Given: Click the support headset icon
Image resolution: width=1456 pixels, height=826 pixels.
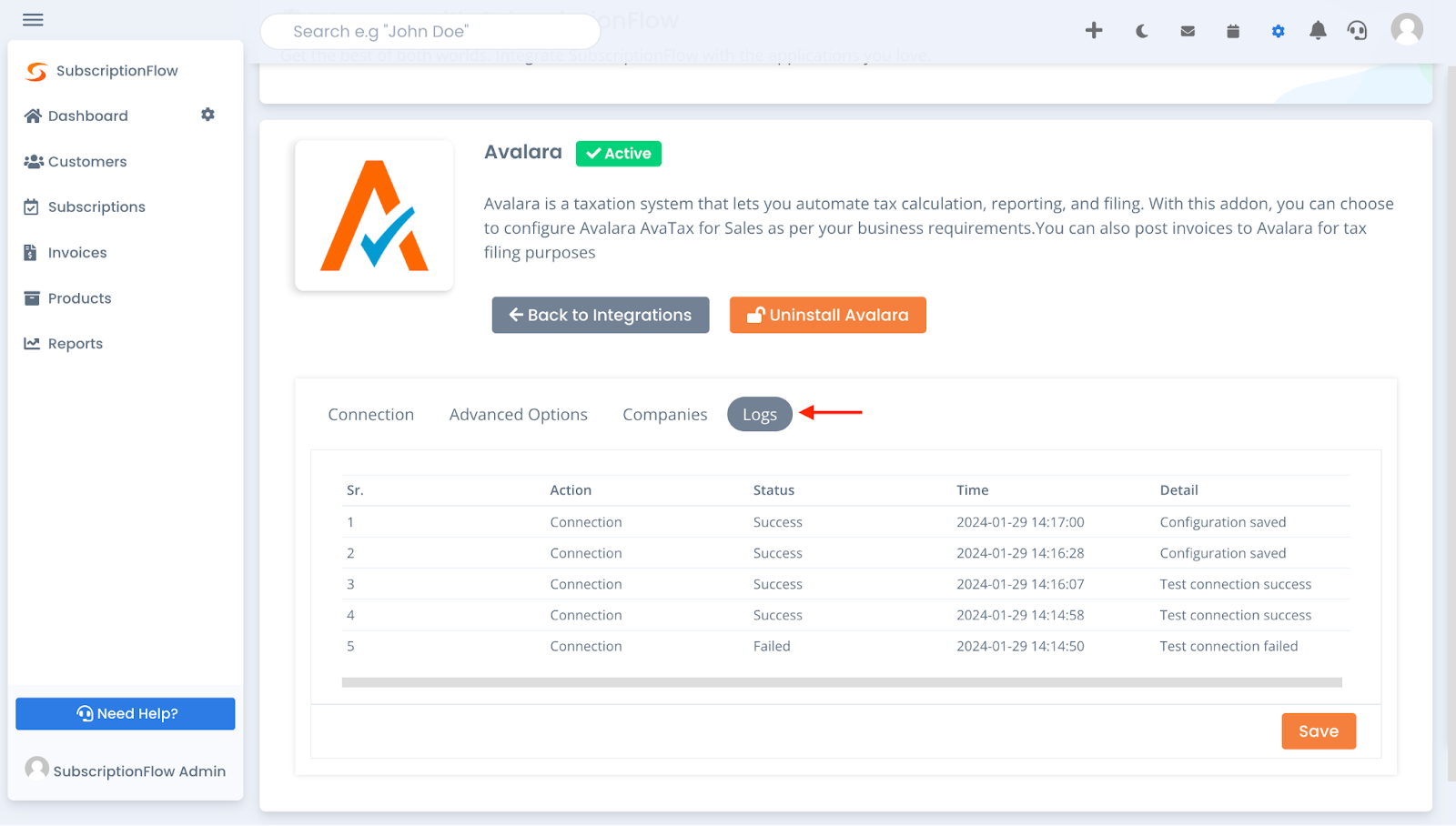Looking at the screenshot, I should [1357, 31].
